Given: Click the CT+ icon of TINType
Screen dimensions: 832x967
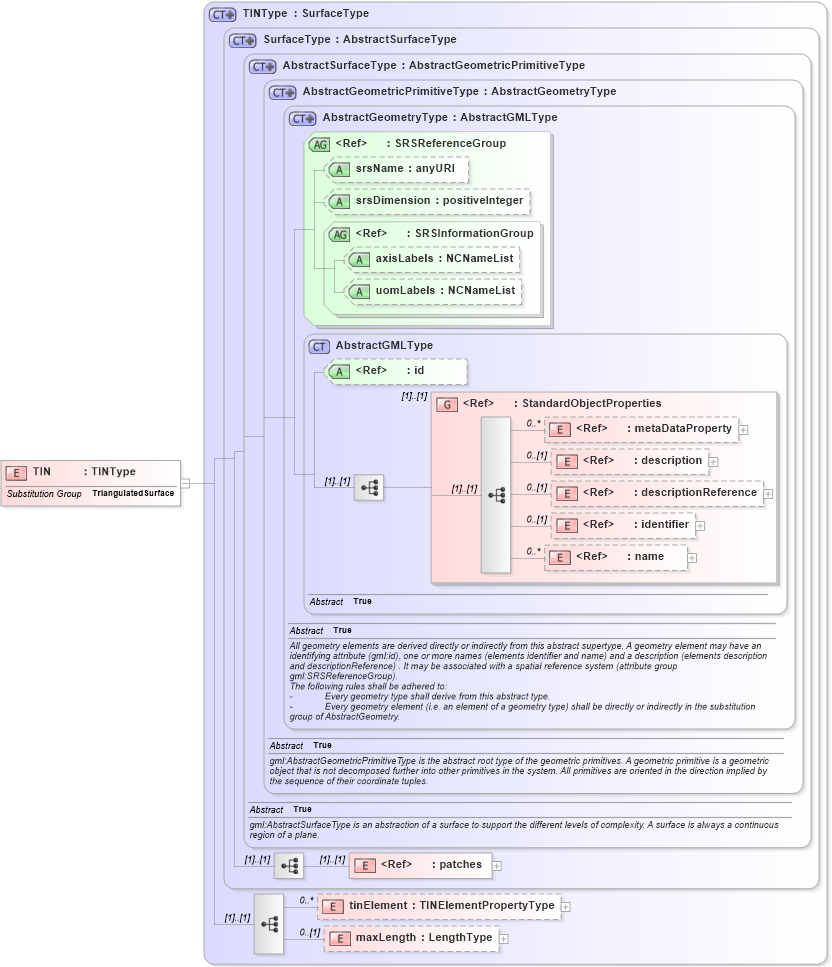Looking at the screenshot, I should point(222,14).
